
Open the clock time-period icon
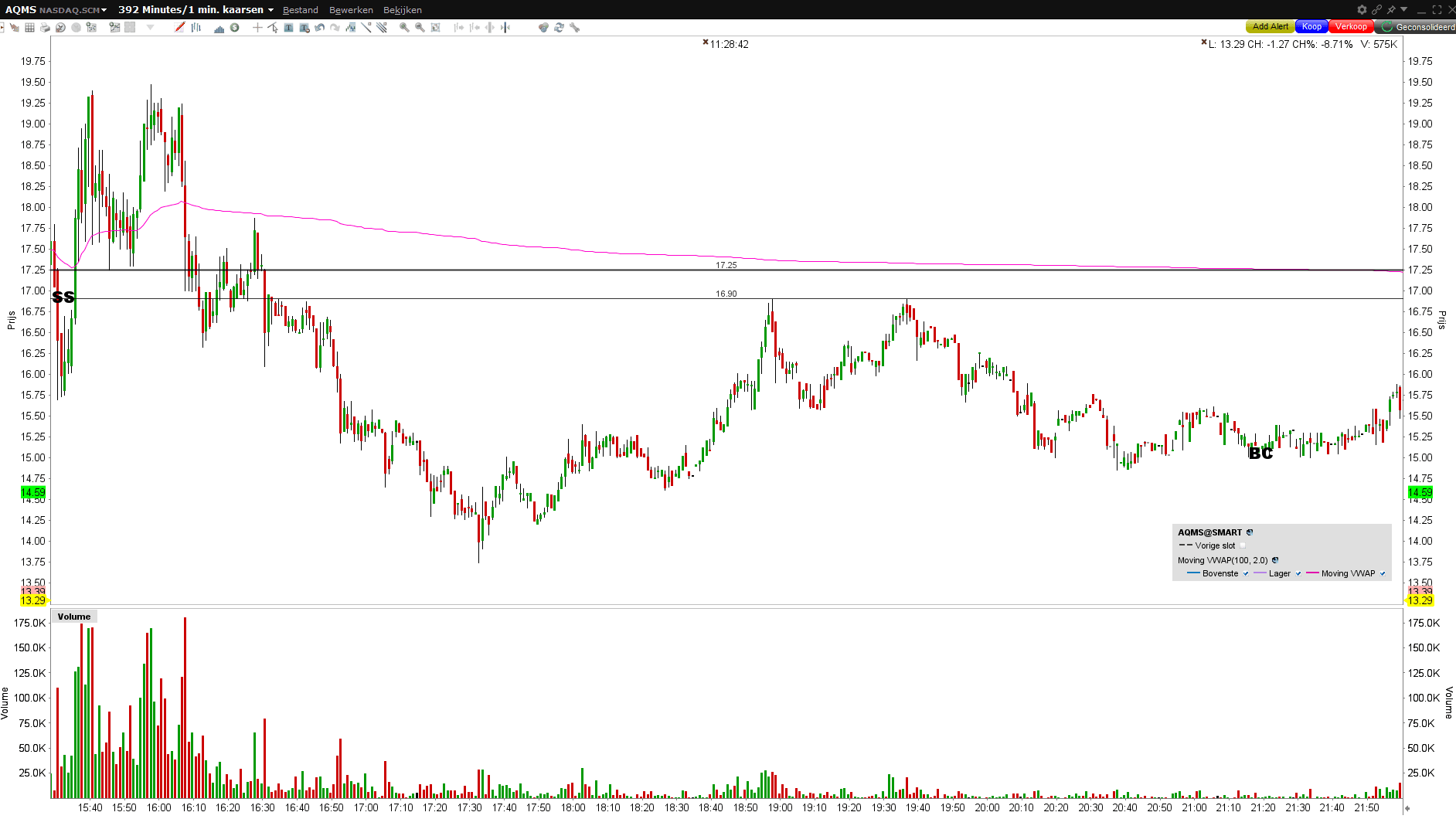pyautogui.click(x=60, y=28)
